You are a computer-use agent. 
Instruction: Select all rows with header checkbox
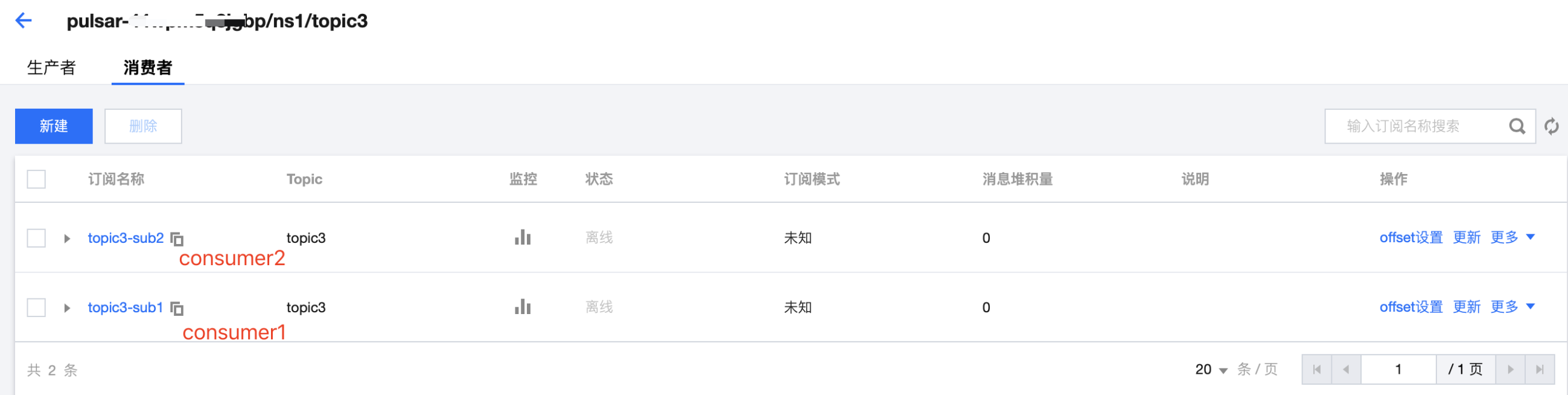[x=37, y=179]
